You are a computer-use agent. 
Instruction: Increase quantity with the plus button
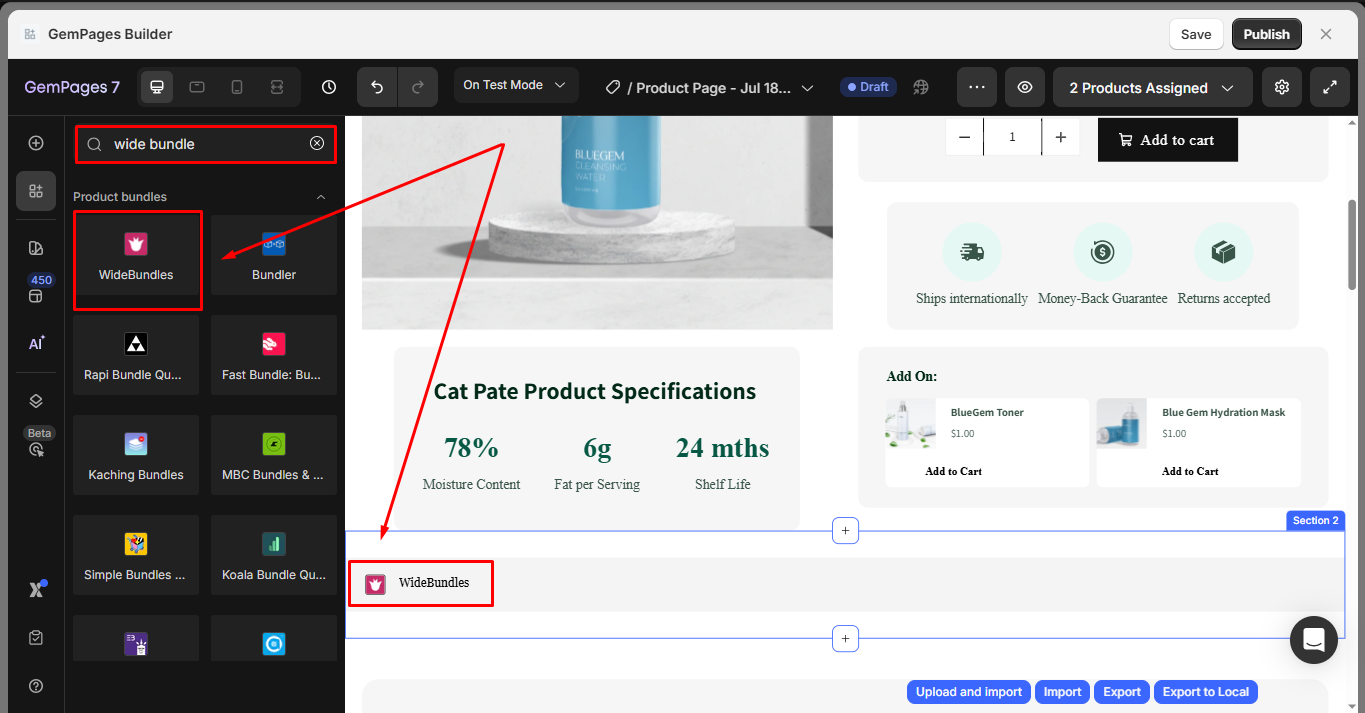(x=1061, y=137)
